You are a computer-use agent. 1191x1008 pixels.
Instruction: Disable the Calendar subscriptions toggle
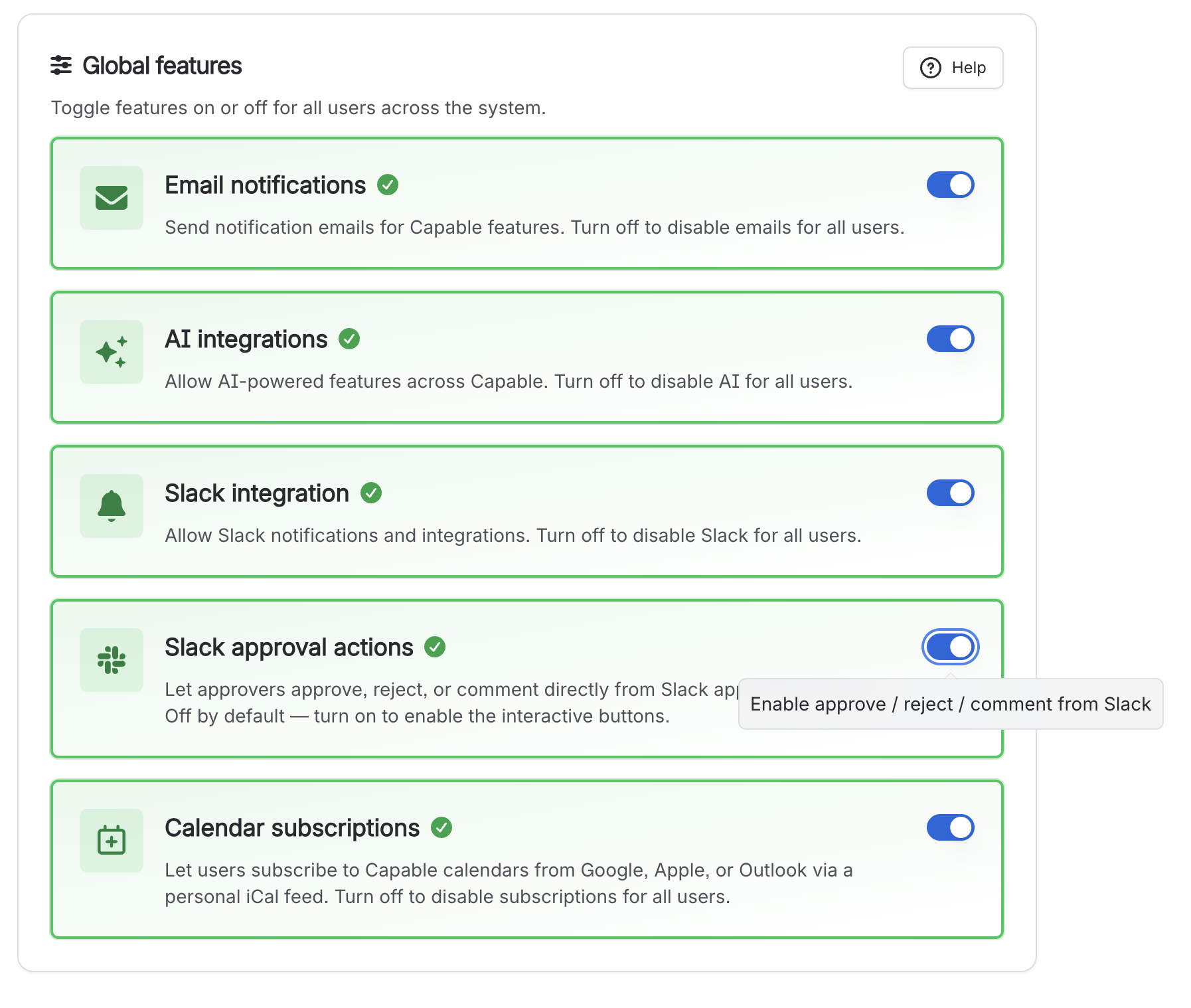coord(950,827)
